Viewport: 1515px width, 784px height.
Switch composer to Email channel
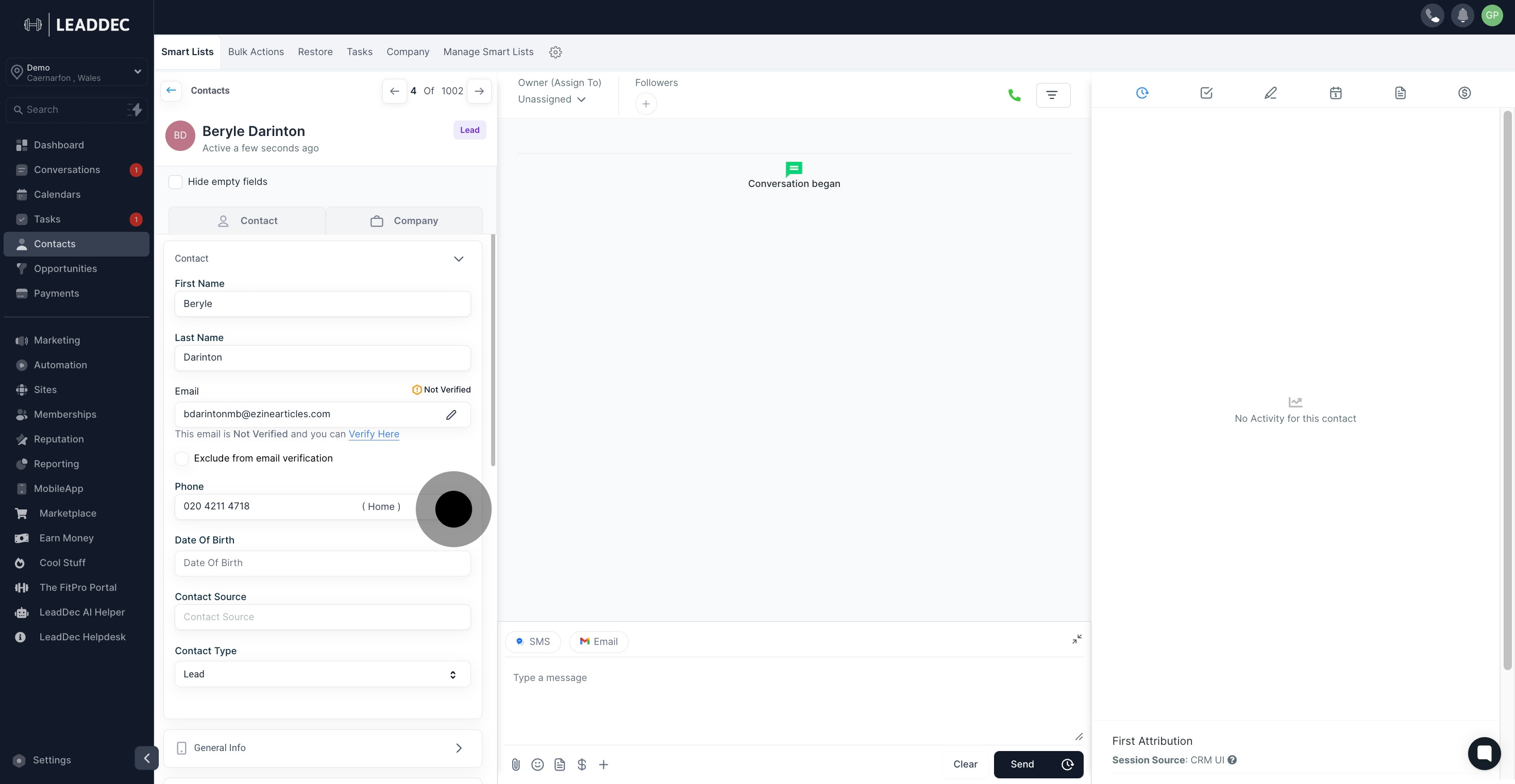599,642
